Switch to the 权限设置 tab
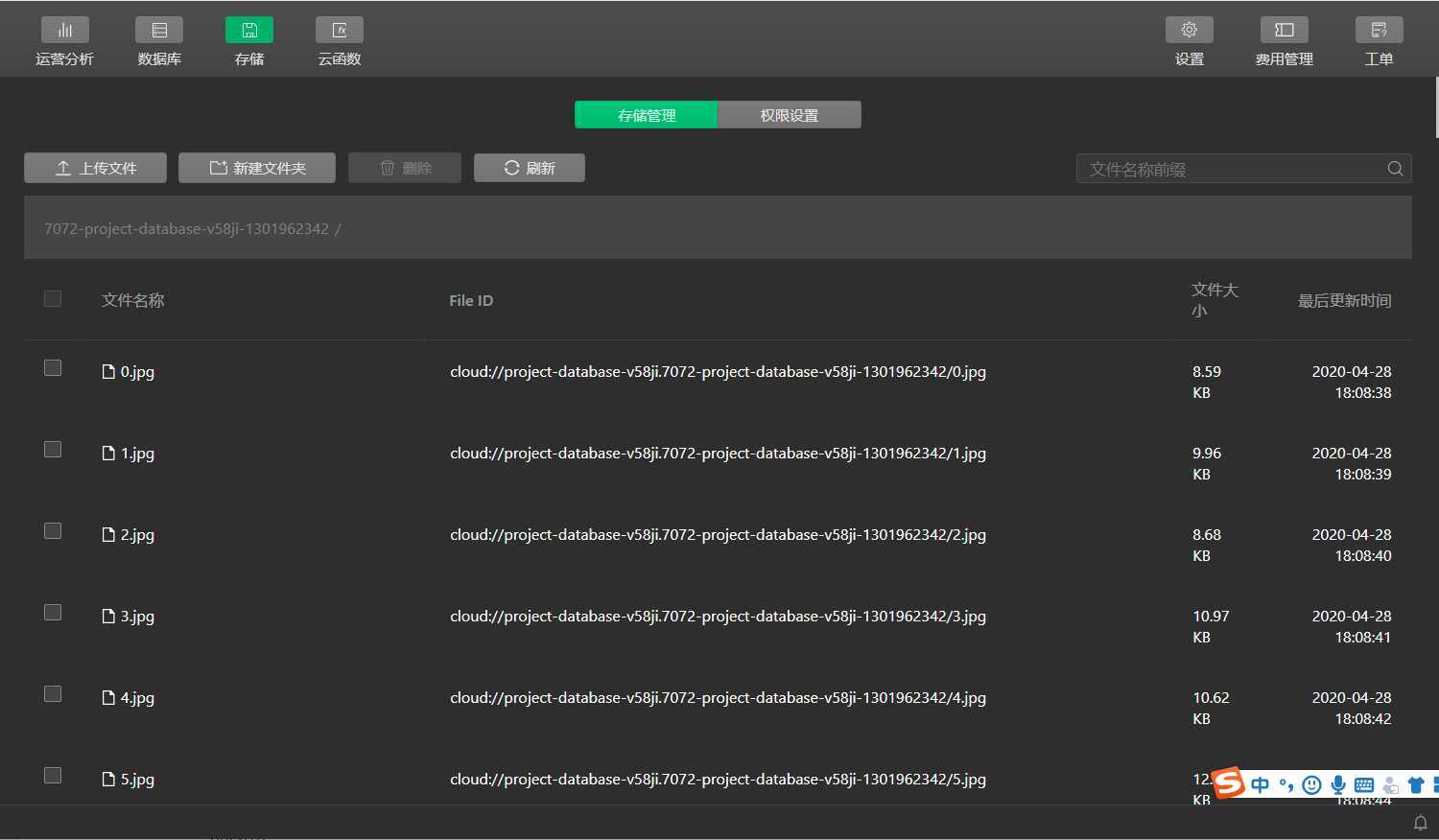This screenshot has height=840, width=1439. (790, 115)
